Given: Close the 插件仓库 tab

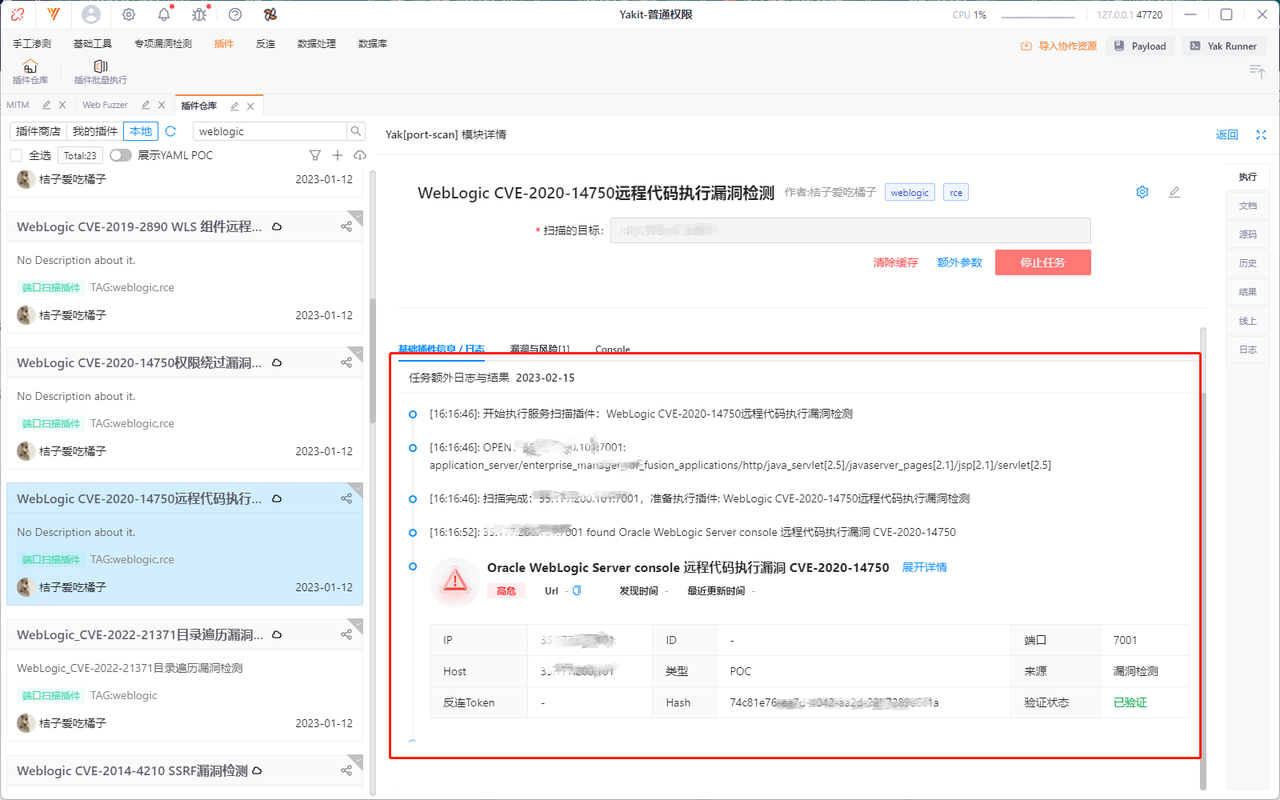Looking at the screenshot, I should 250,106.
